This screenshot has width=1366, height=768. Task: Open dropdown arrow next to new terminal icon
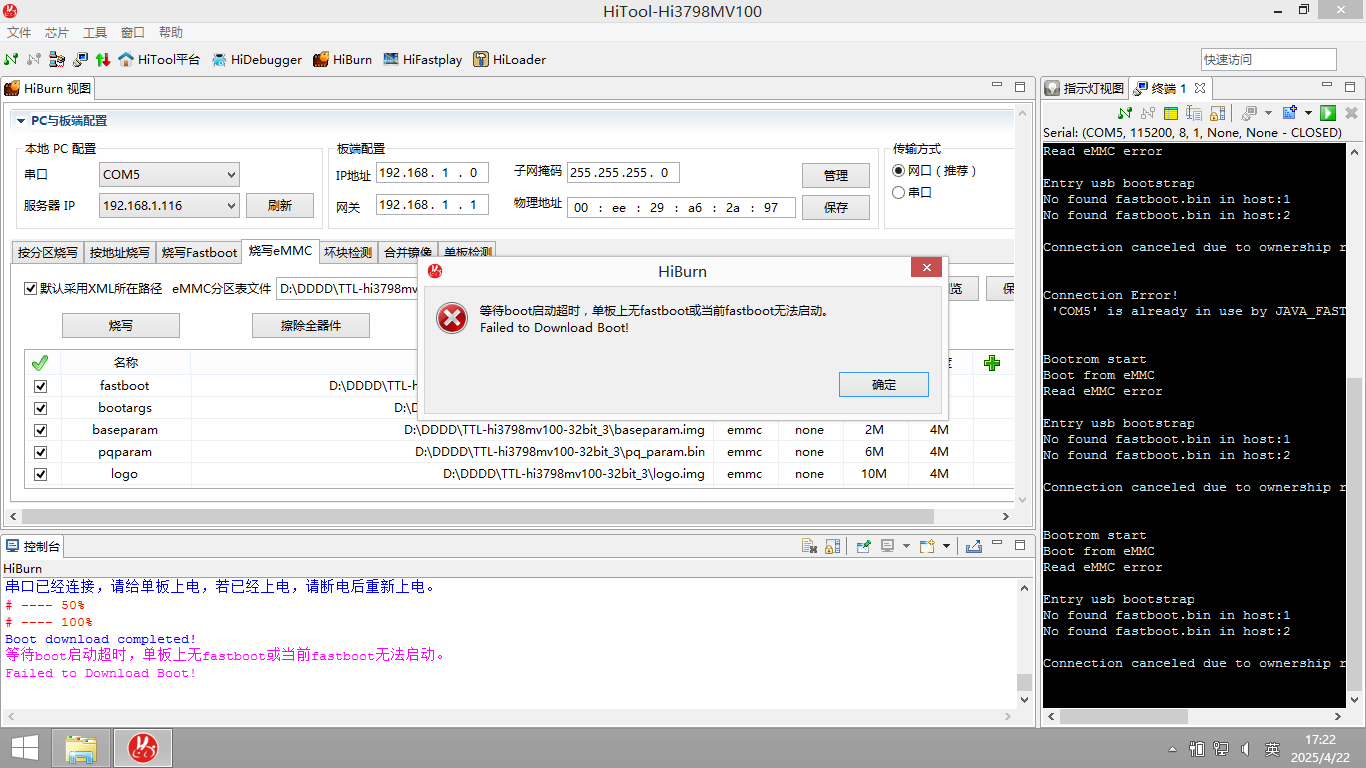click(1307, 113)
